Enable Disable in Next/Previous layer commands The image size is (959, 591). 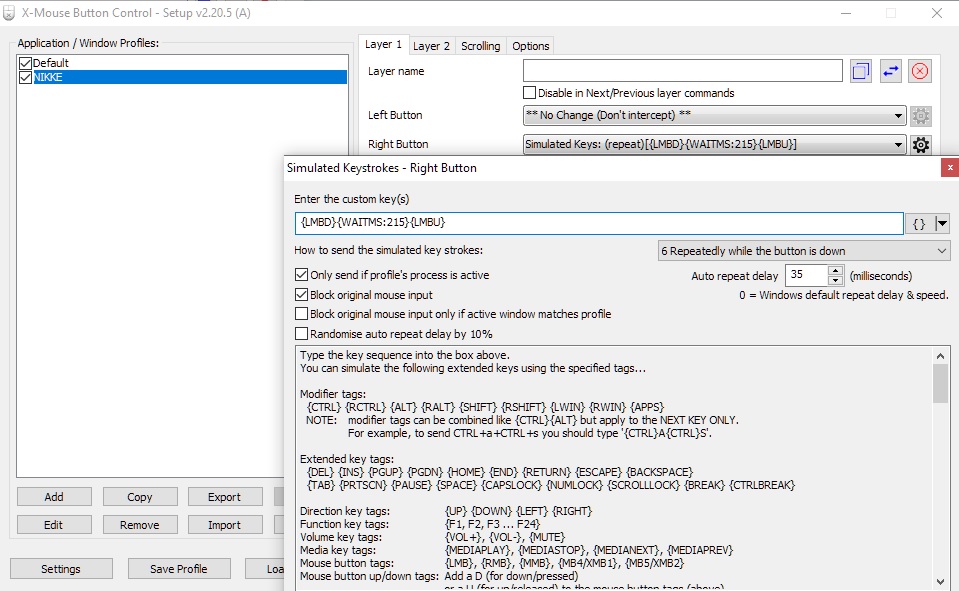[x=530, y=92]
